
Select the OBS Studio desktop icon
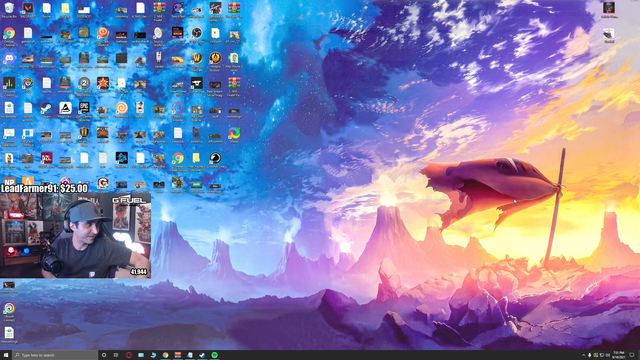(x=197, y=35)
